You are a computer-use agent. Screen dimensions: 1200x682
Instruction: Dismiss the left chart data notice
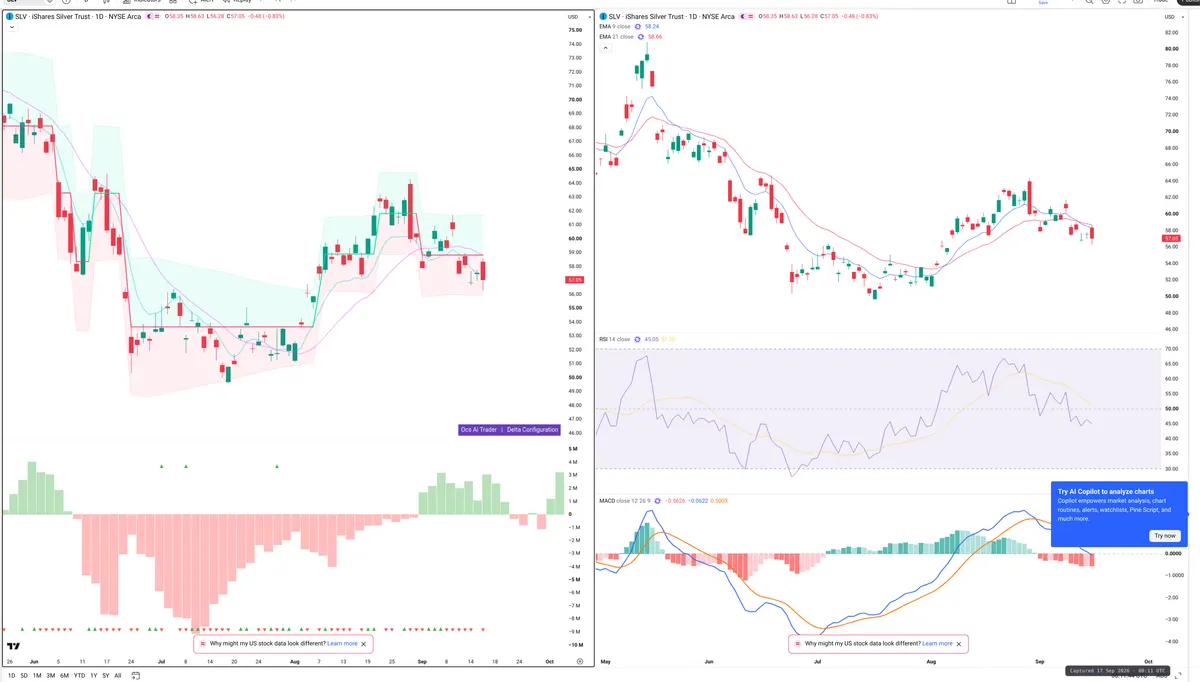[x=363, y=644]
